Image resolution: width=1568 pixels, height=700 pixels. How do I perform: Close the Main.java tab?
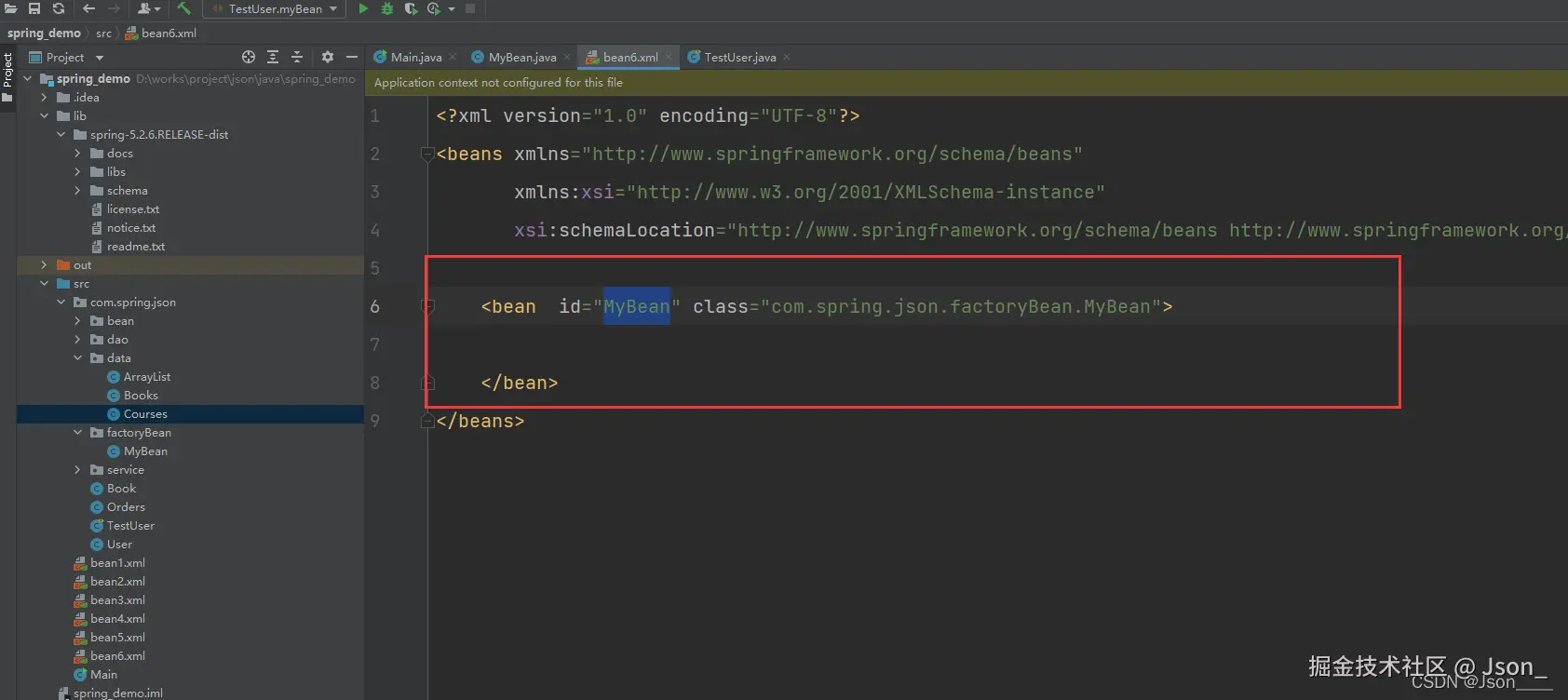point(453,58)
